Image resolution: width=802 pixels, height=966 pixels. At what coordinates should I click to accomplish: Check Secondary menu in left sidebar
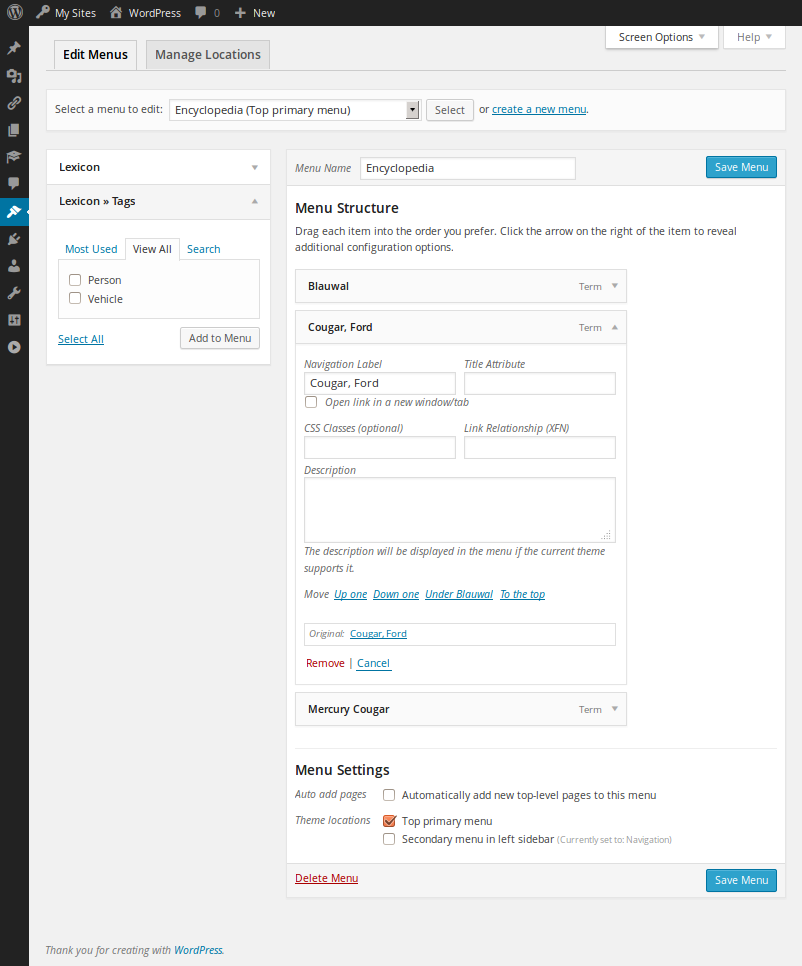[389, 839]
